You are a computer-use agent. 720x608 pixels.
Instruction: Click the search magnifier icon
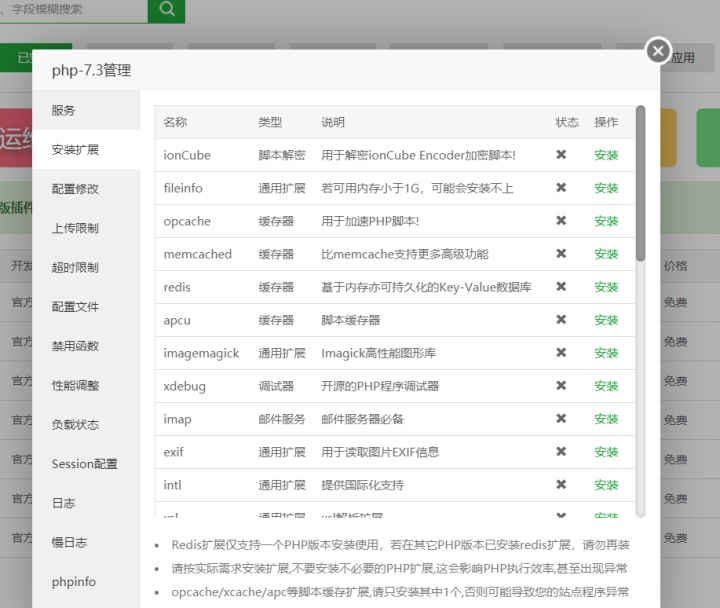(167, 9)
